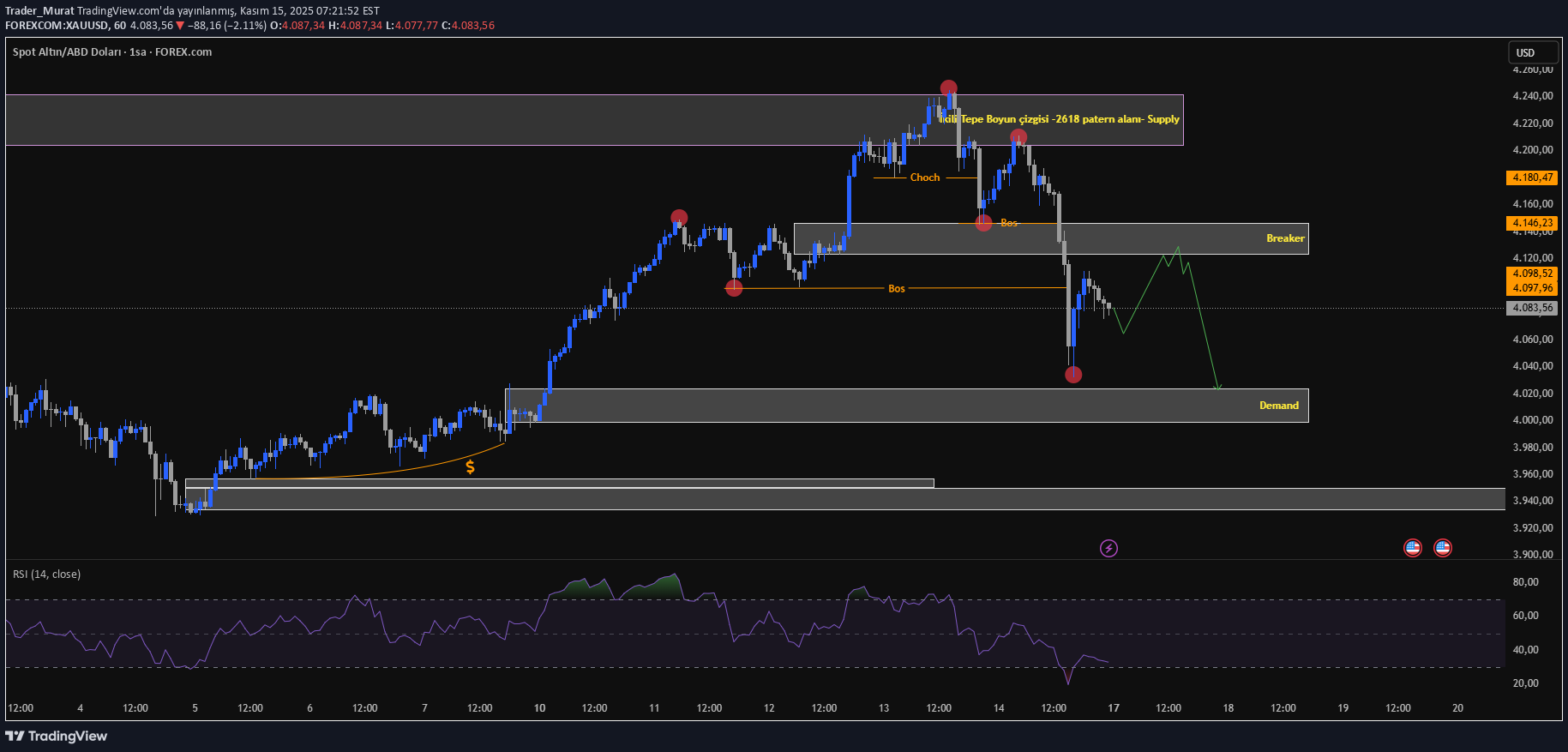The height and width of the screenshot is (752, 1568).
Task: Click the open value O:4.087,34
Action: [x=297, y=26]
